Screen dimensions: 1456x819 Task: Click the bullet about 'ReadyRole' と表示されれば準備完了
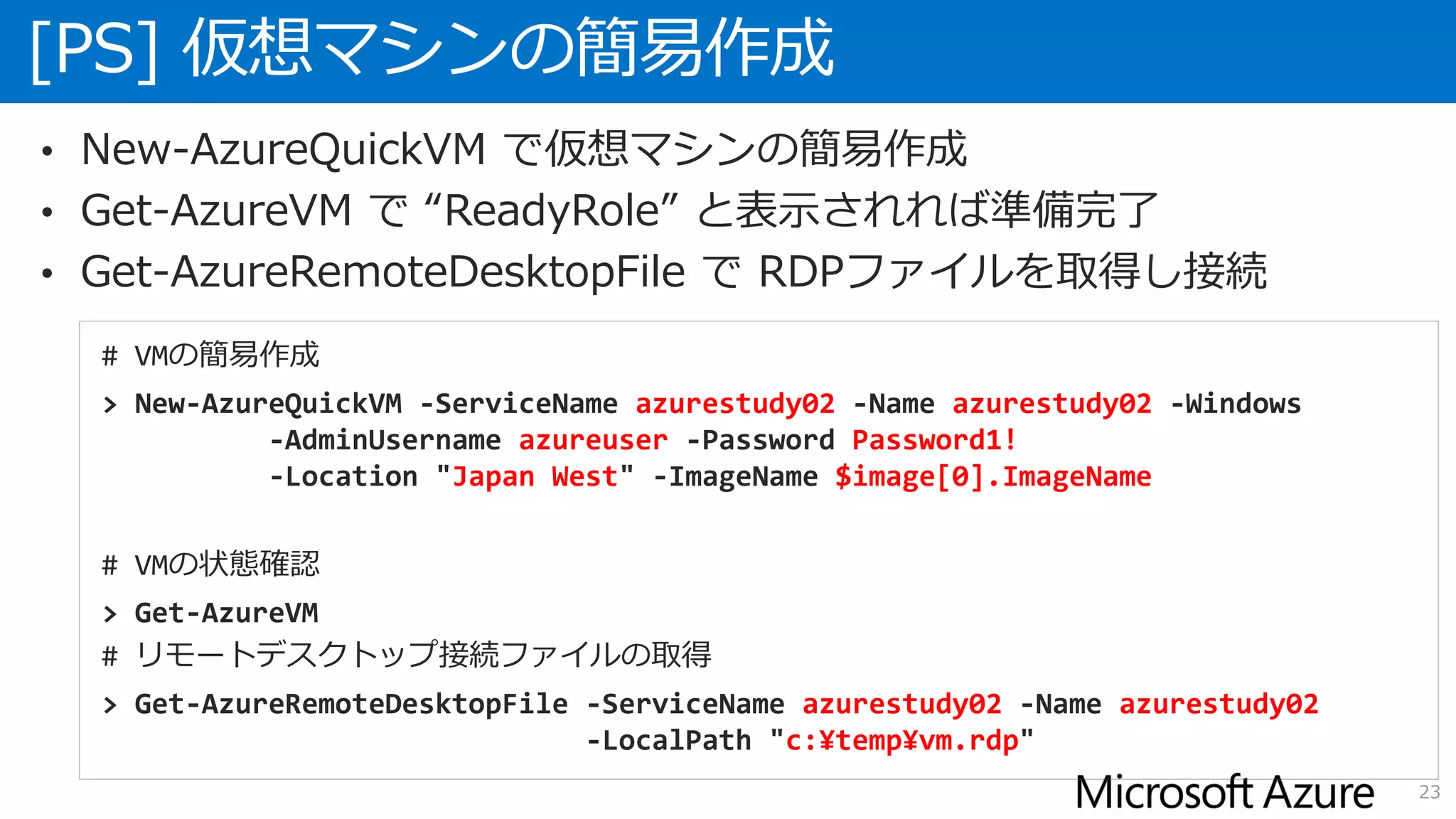coord(620,210)
